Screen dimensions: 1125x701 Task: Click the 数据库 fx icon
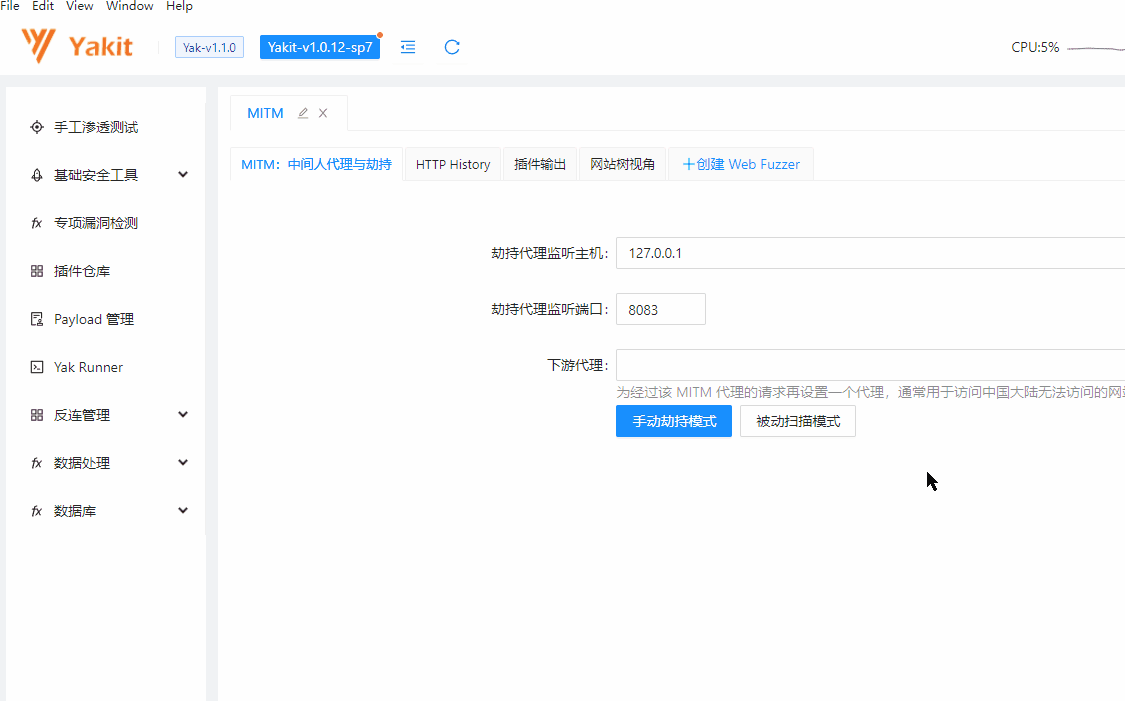click(x=37, y=512)
